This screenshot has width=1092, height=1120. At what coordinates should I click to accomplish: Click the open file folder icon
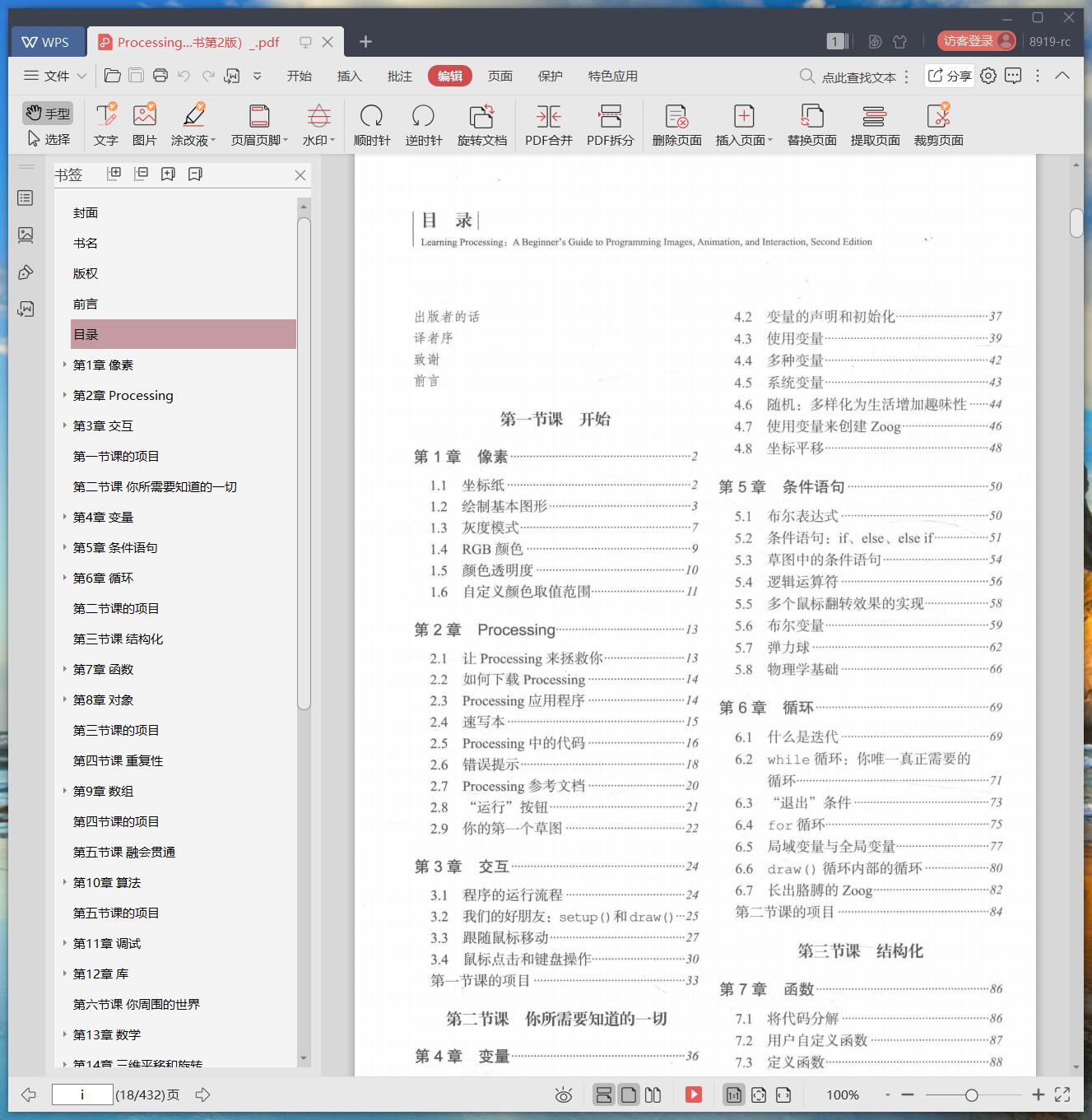tap(113, 76)
